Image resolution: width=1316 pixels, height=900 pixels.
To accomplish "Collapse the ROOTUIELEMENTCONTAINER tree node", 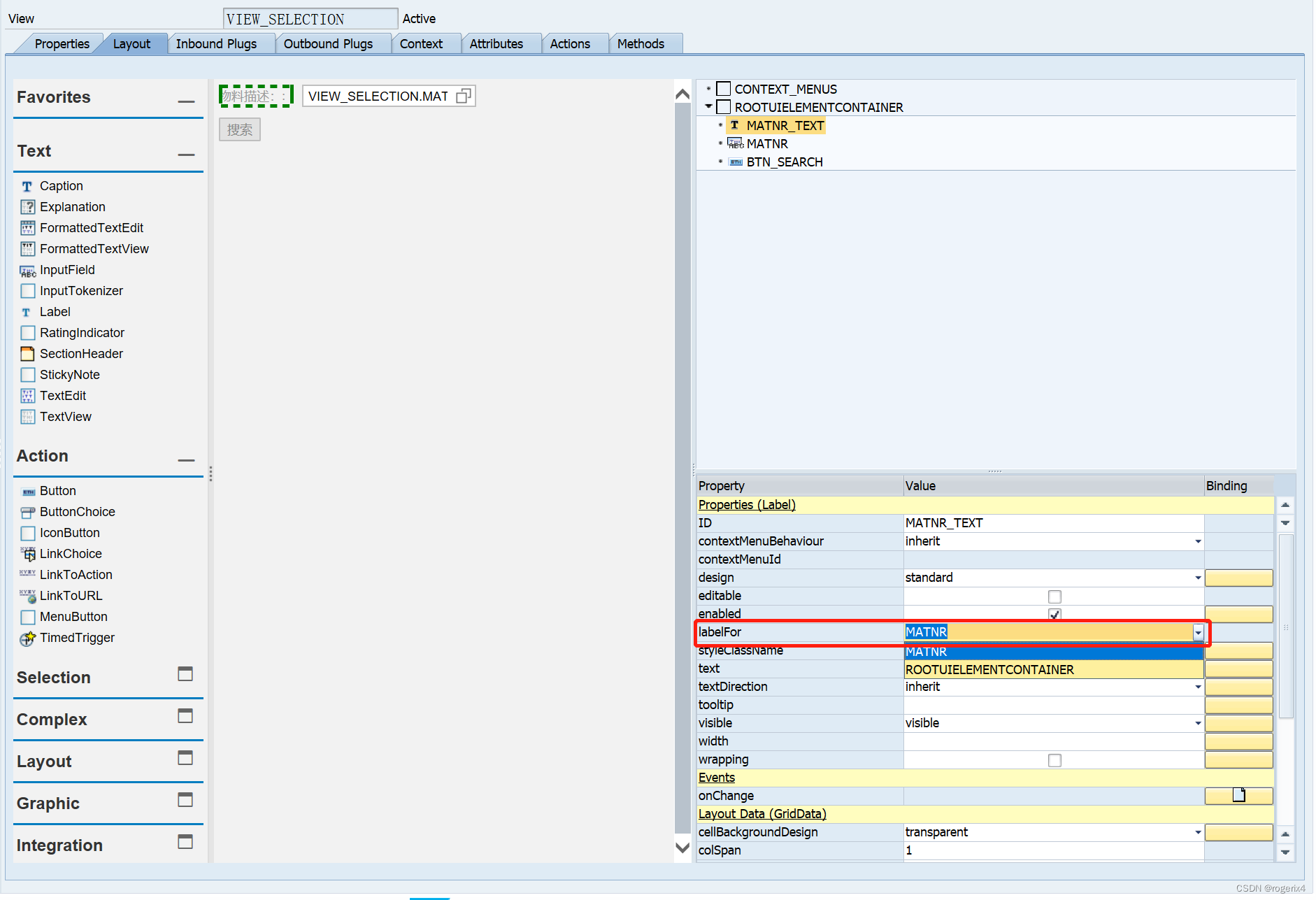I will coord(708,107).
